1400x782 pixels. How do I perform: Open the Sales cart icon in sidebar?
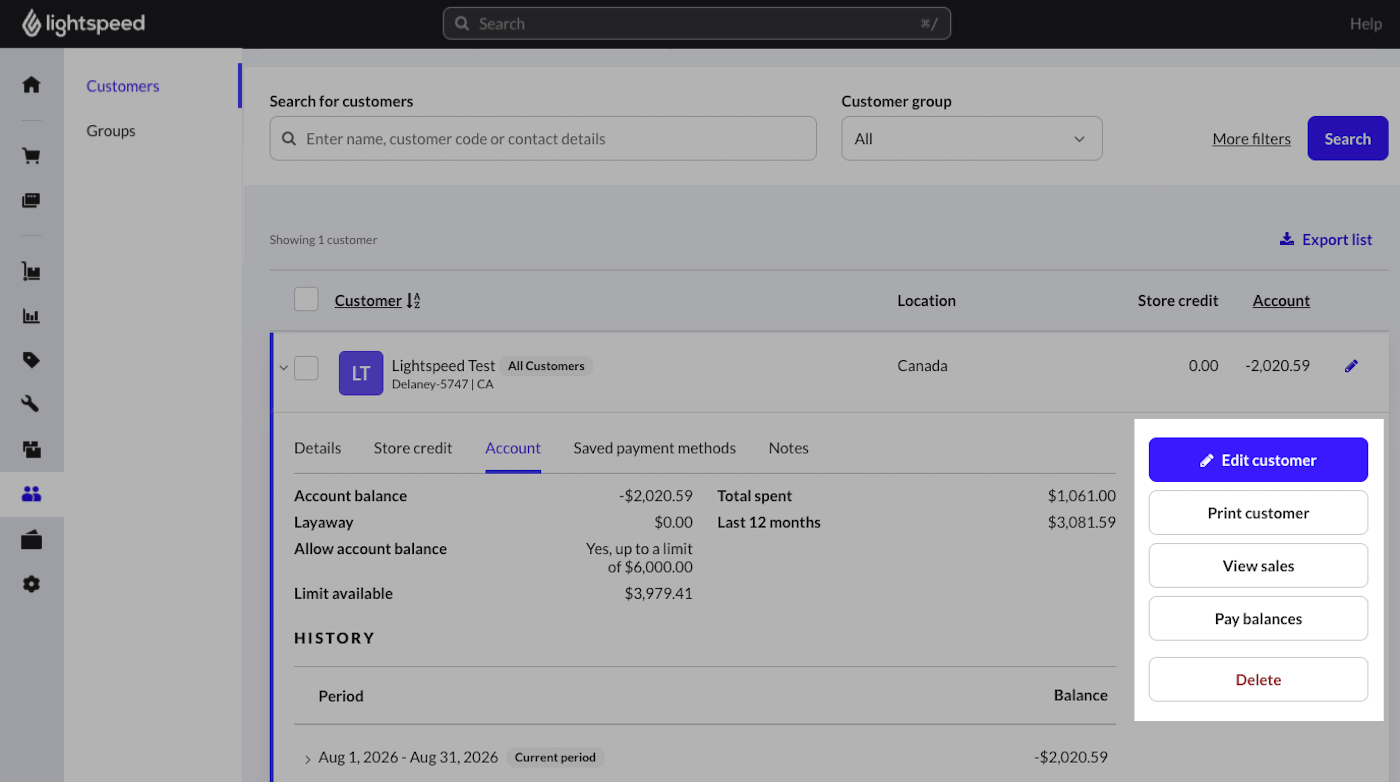pos(31,156)
